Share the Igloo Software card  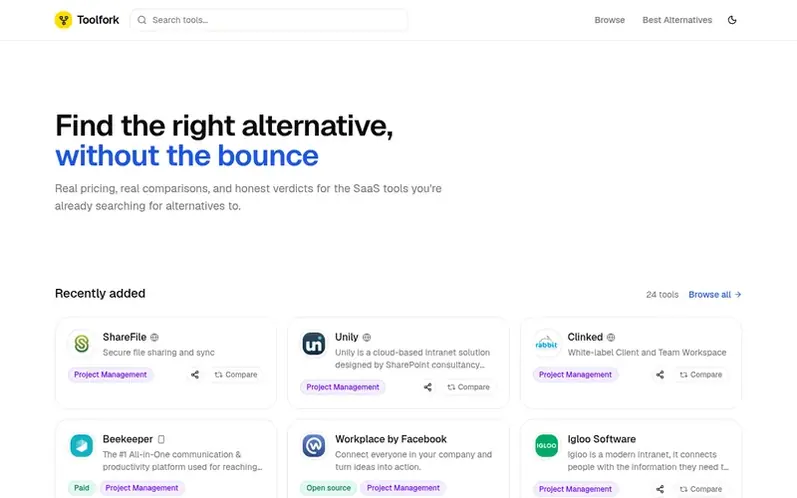[x=660, y=489]
